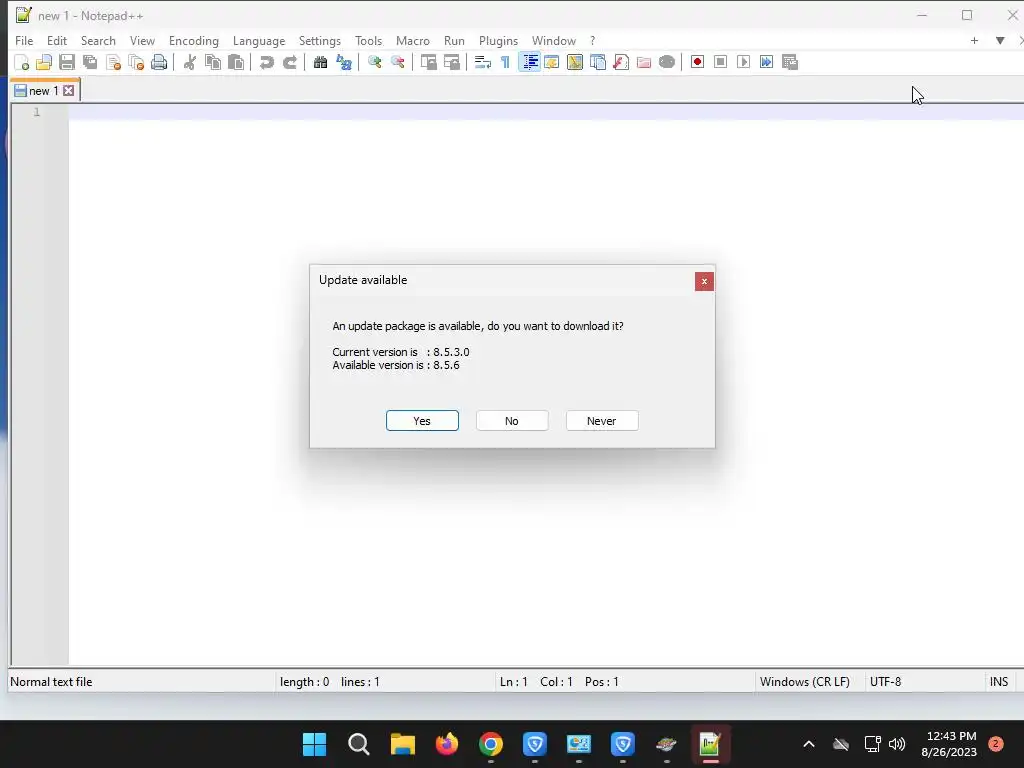Image resolution: width=1024 pixels, height=768 pixels.
Task: Click the Redo arrow icon
Action: click(x=289, y=62)
